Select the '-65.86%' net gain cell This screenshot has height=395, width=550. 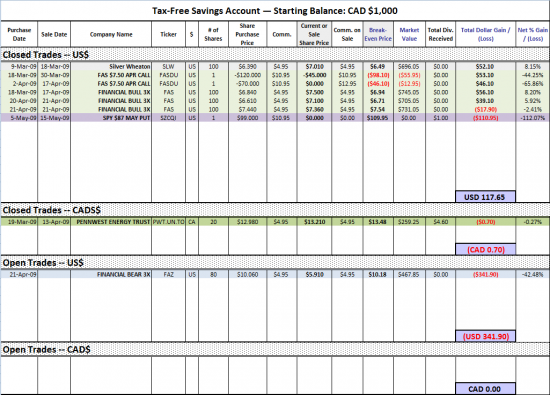coord(532,83)
